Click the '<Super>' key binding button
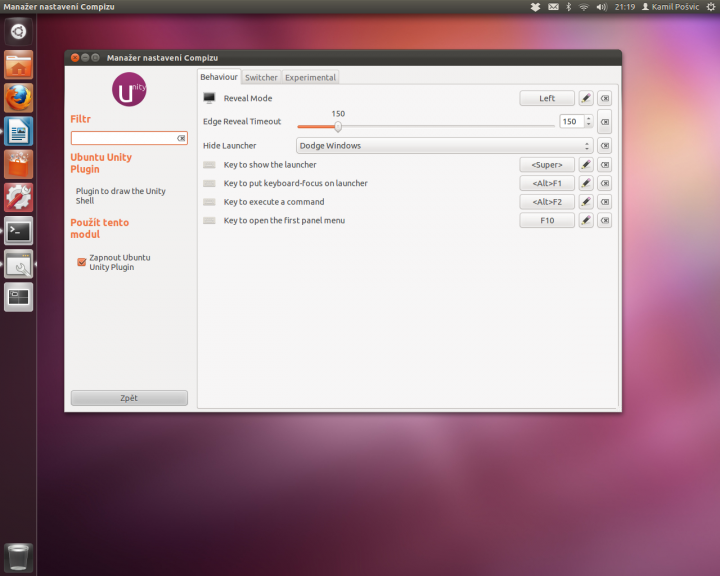 (x=547, y=164)
